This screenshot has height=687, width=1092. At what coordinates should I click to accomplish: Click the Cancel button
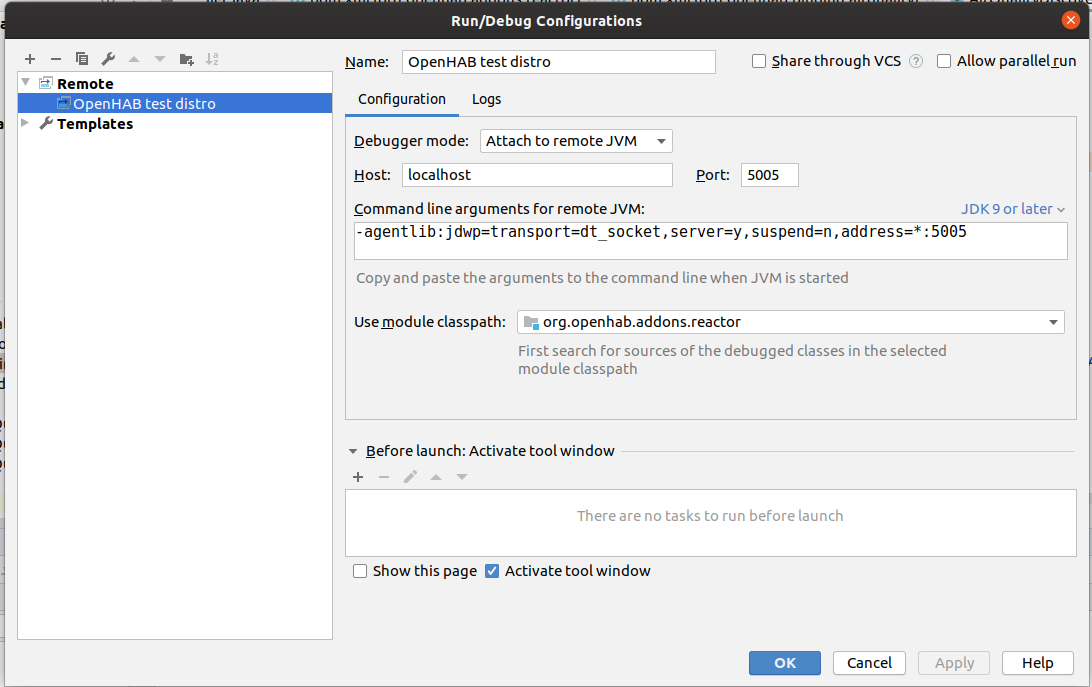(869, 662)
